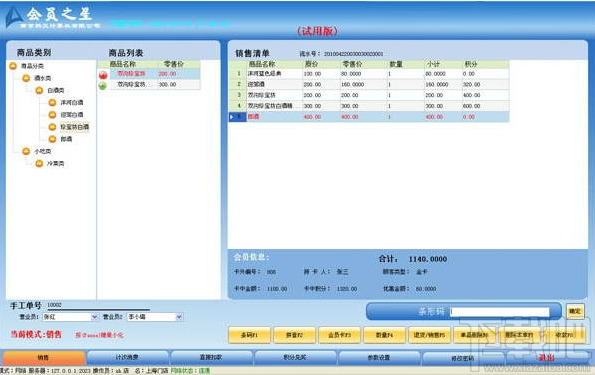Image resolution: width=595 pixels, height=375 pixels.
Task: Open the 营业员1 dropdown showing 张红
Action: [x=71, y=317]
